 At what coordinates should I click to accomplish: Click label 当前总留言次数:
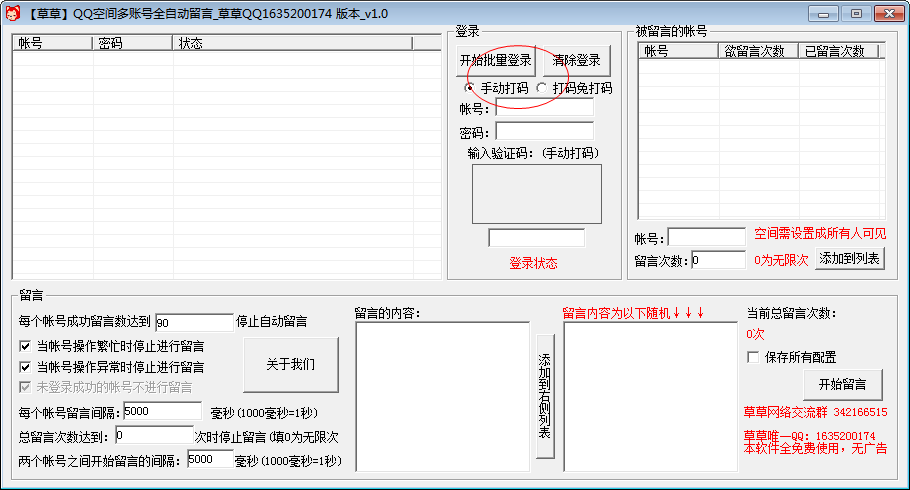click(792, 314)
